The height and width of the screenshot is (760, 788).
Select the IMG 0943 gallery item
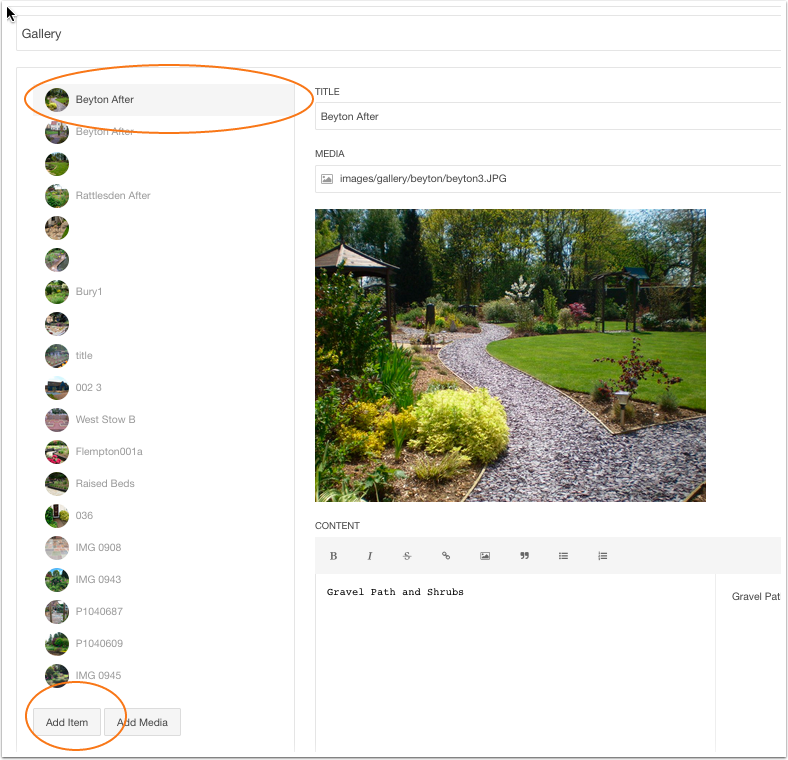[x=163, y=580]
